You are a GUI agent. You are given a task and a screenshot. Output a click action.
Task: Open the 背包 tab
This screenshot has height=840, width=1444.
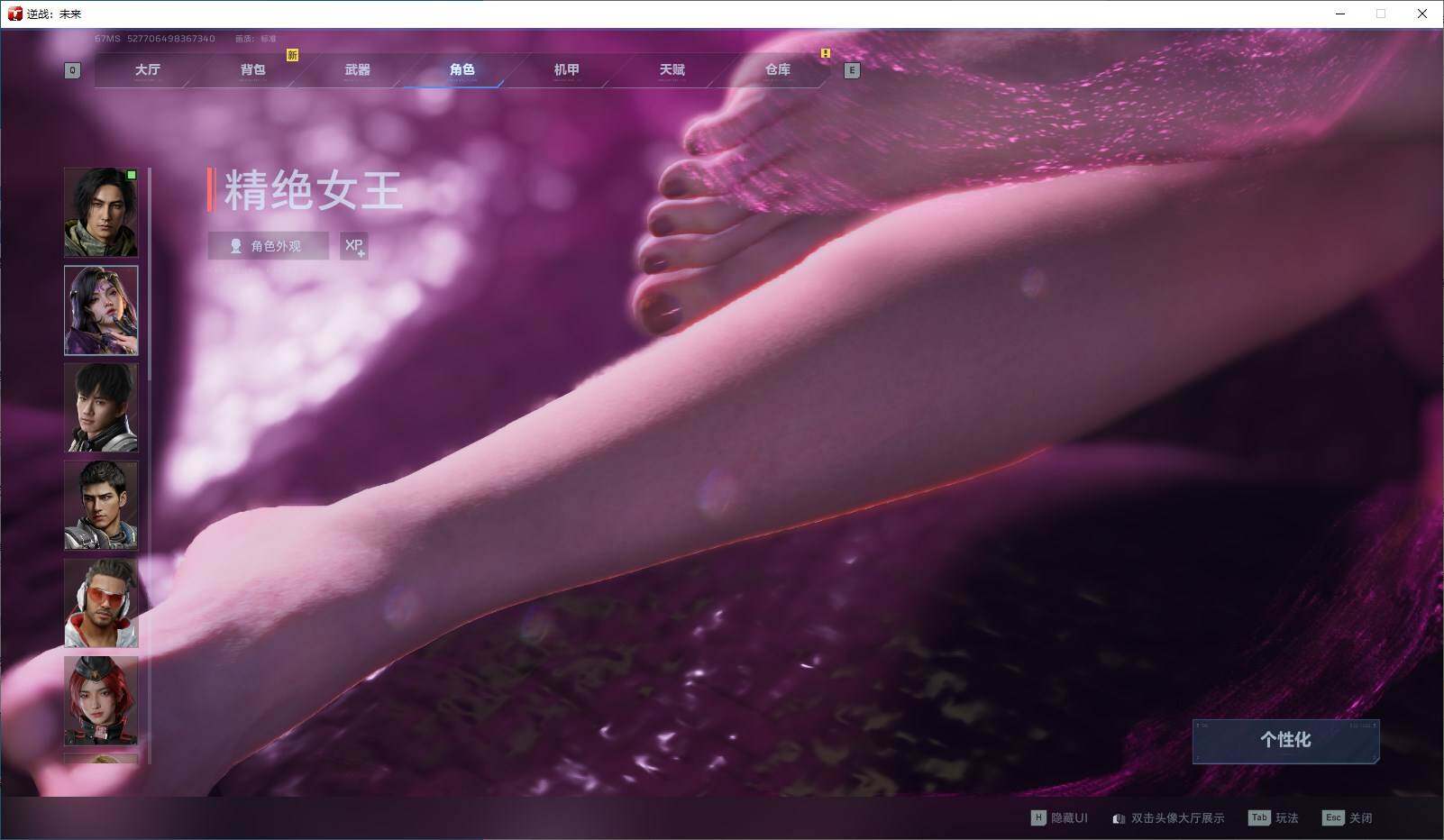point(252,69)
